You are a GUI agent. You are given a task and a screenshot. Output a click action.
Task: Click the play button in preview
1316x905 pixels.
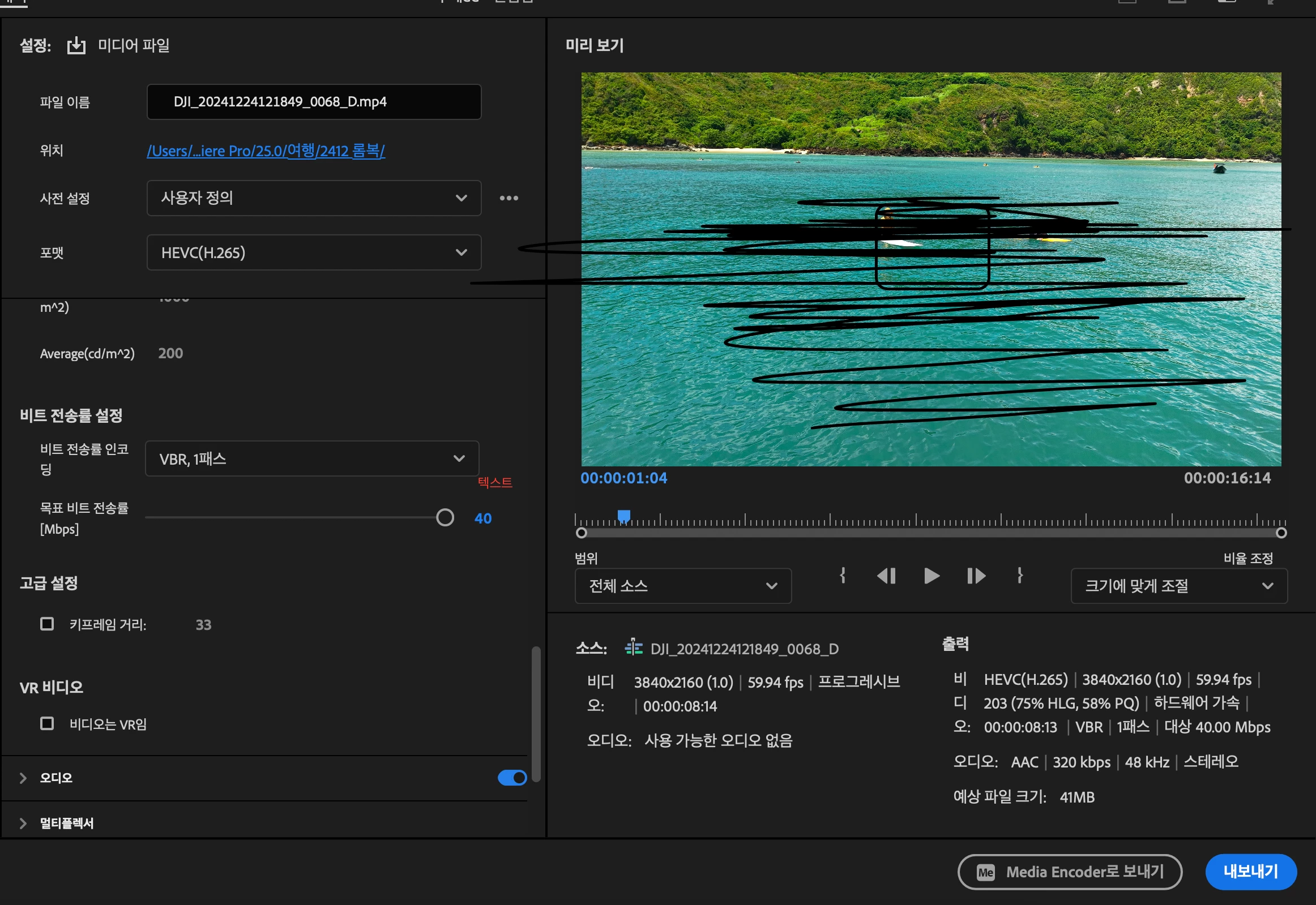(932, 576)
